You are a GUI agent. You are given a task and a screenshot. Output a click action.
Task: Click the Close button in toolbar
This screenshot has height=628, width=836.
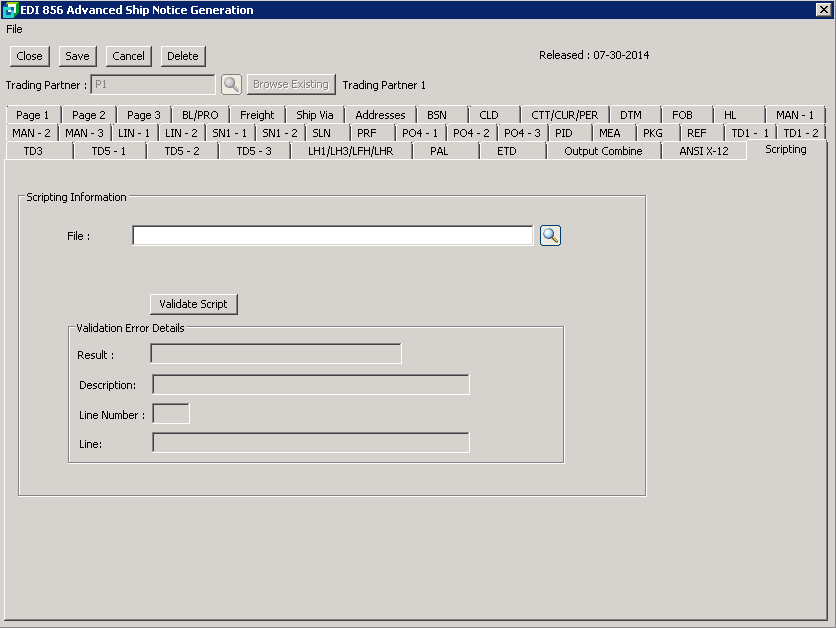point(29,56)
